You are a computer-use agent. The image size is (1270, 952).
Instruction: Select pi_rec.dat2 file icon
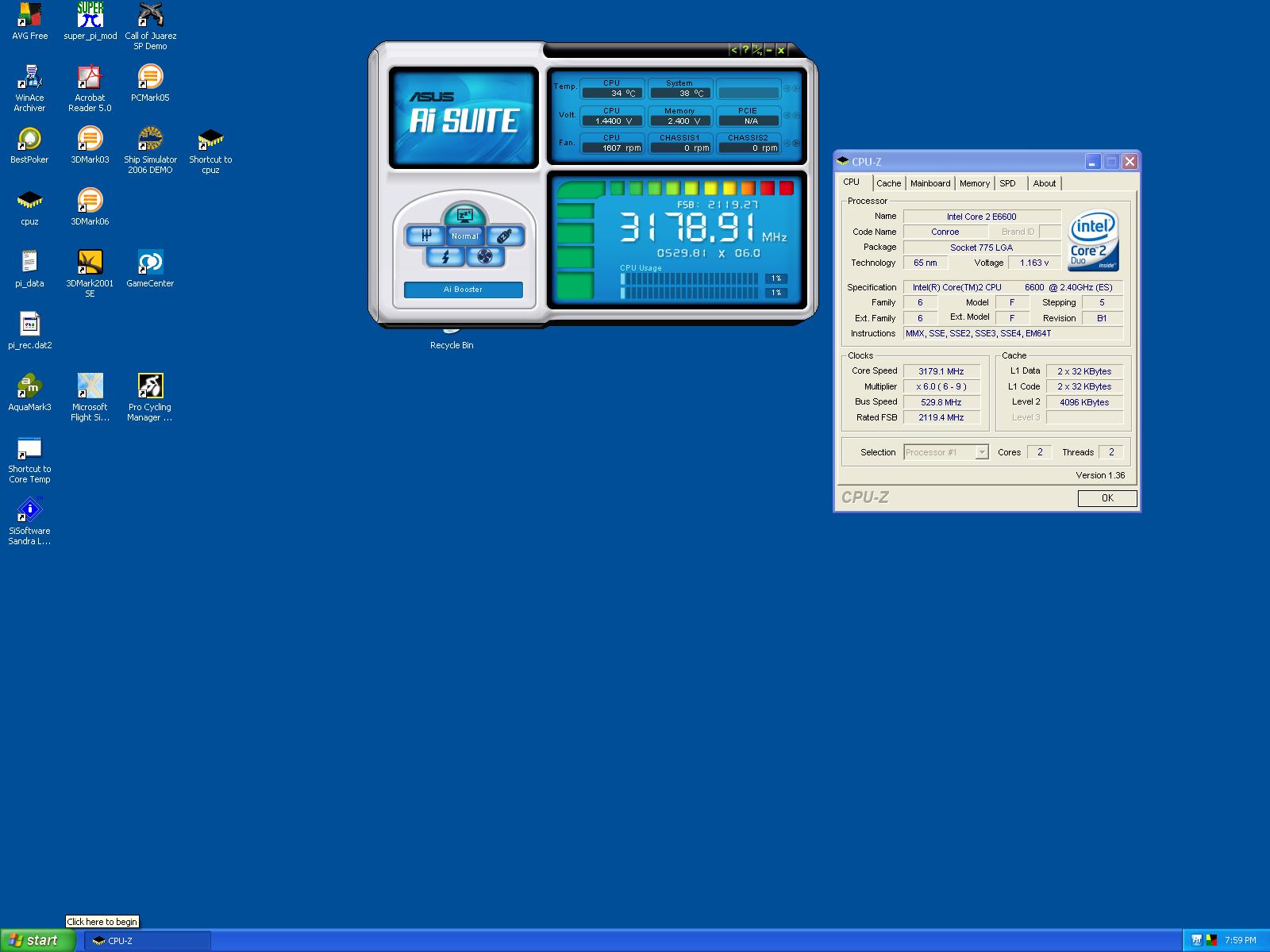(29, 331)
